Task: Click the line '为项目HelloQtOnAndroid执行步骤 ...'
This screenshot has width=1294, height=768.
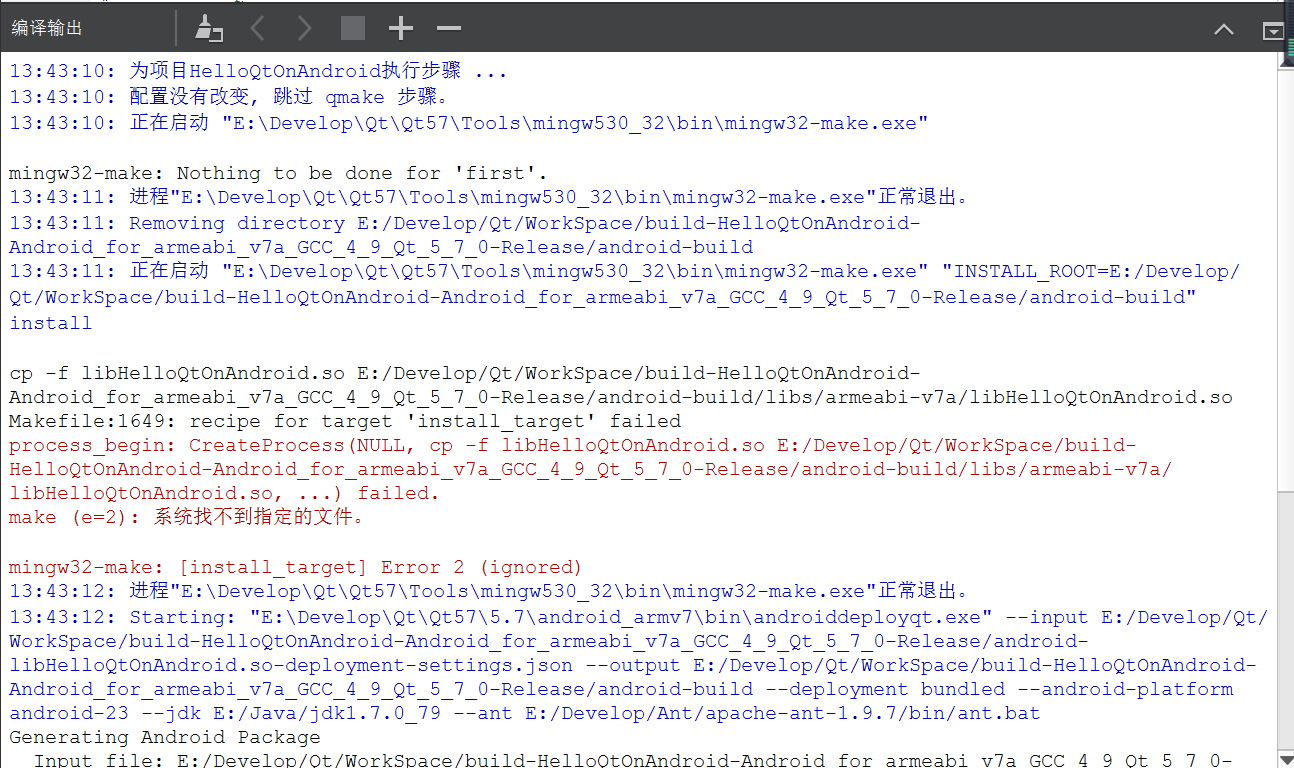Action: coord(258,71)
